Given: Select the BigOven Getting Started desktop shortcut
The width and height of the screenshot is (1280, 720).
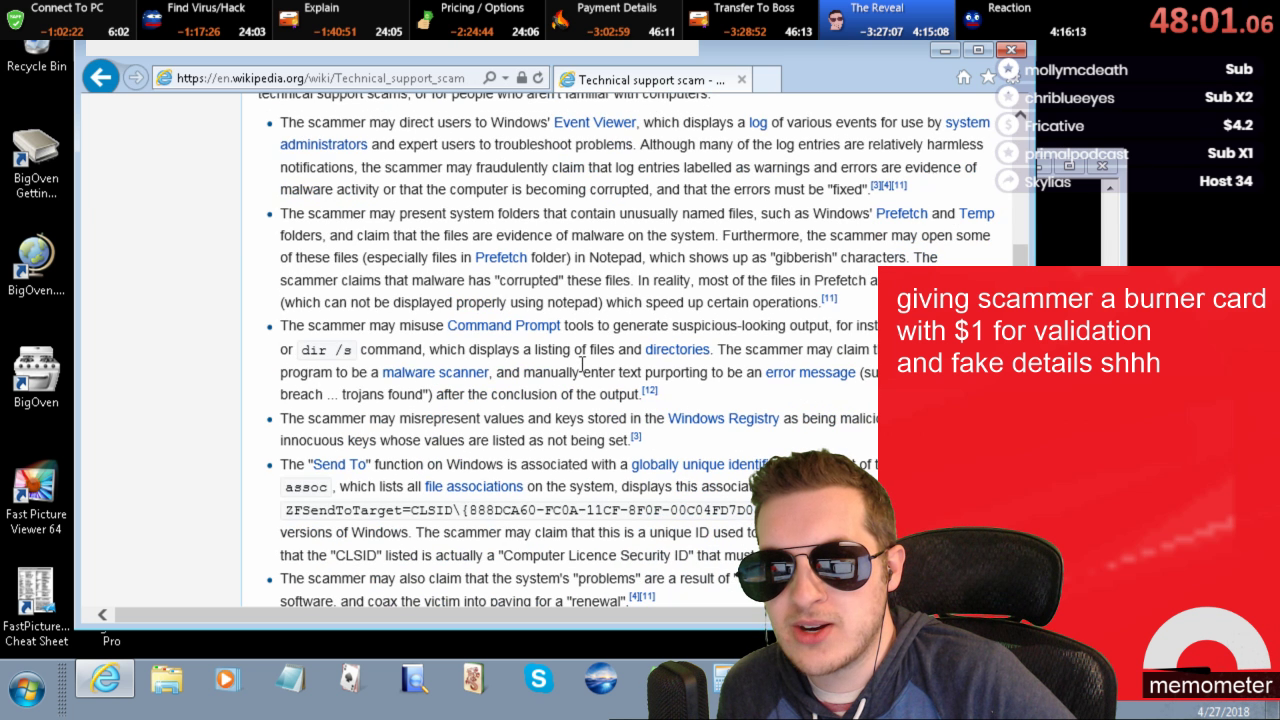Looking at the screenshot, I should pos(36,164).
